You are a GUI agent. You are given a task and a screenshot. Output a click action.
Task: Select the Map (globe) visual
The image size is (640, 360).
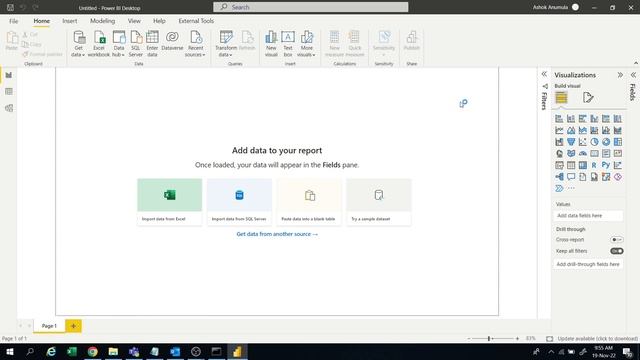pyautogui.click(x=559, y=153)
